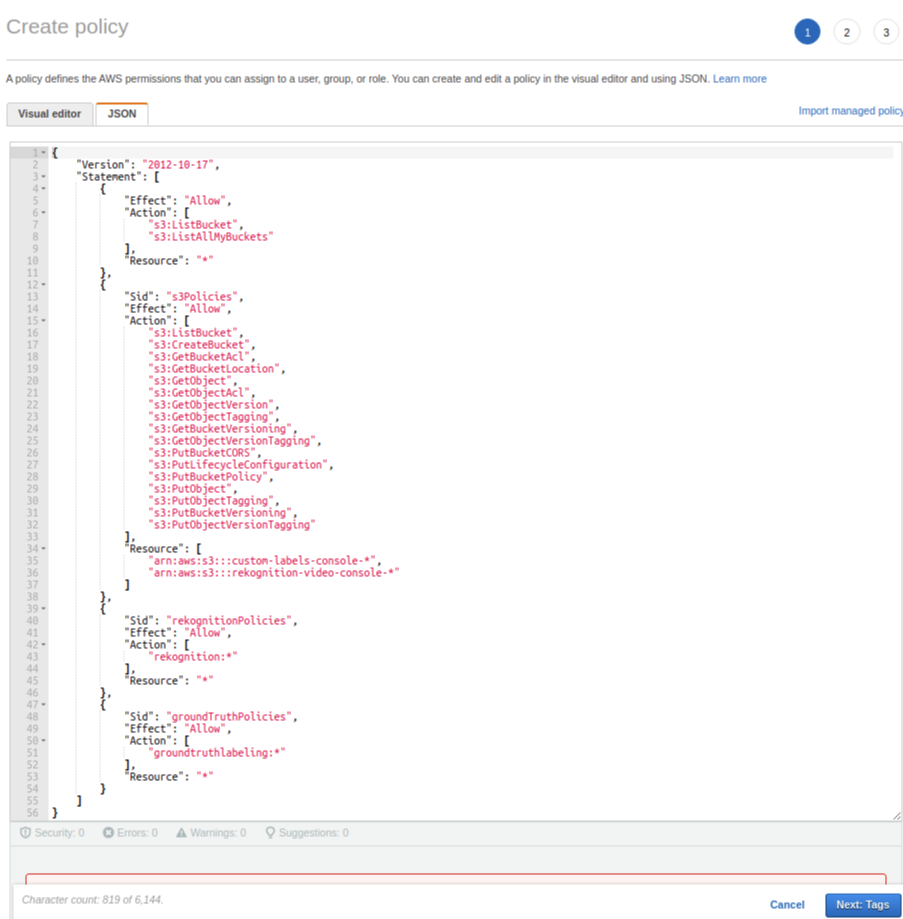Click the "rekognitionPolicies" Sid value
903x919 pixels.
point(229,621)
